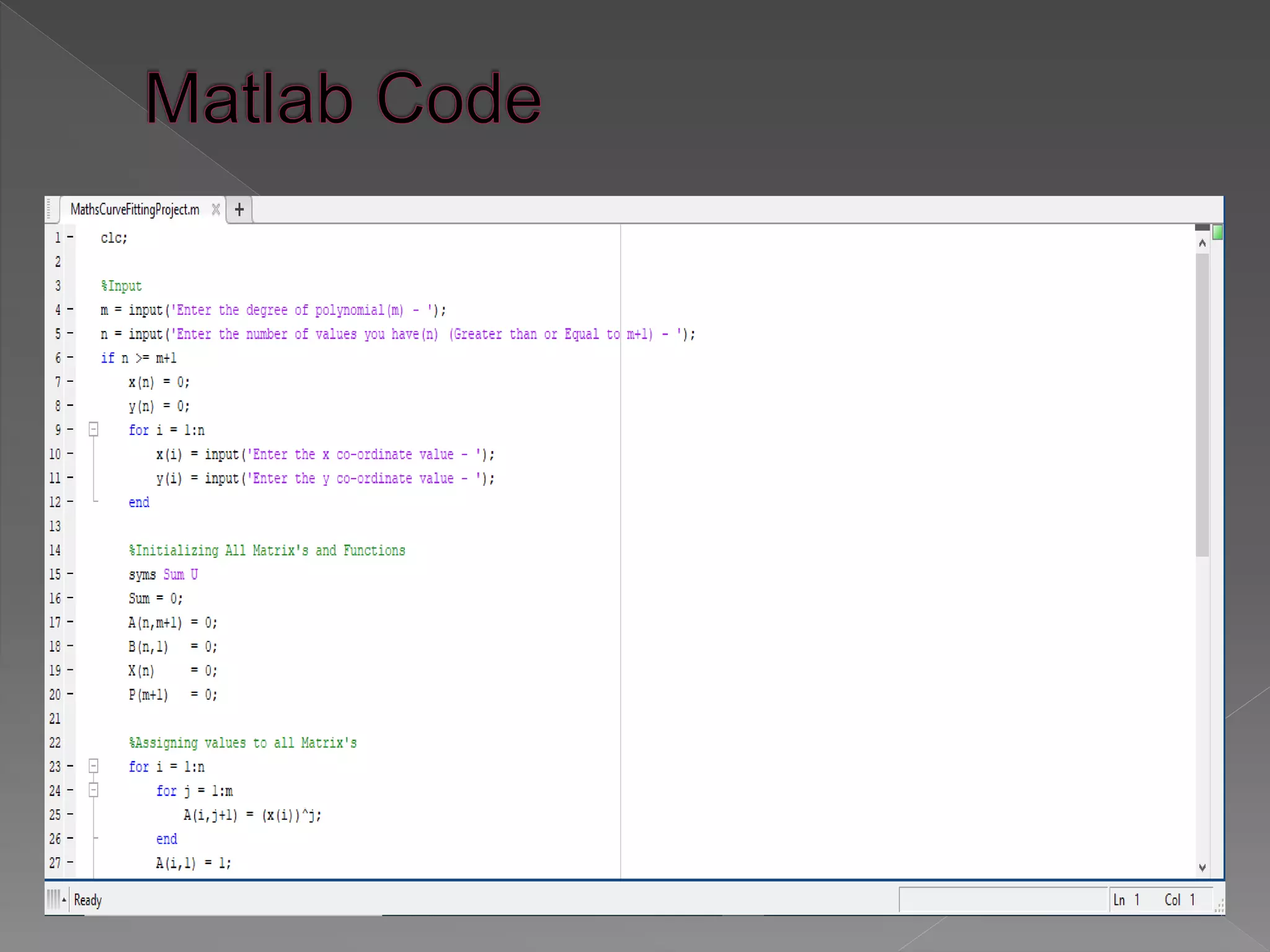Select the MathsCurveFittingProject.m tab
Viewport: 1270px width, 952px height.
(x=135, y=209)
